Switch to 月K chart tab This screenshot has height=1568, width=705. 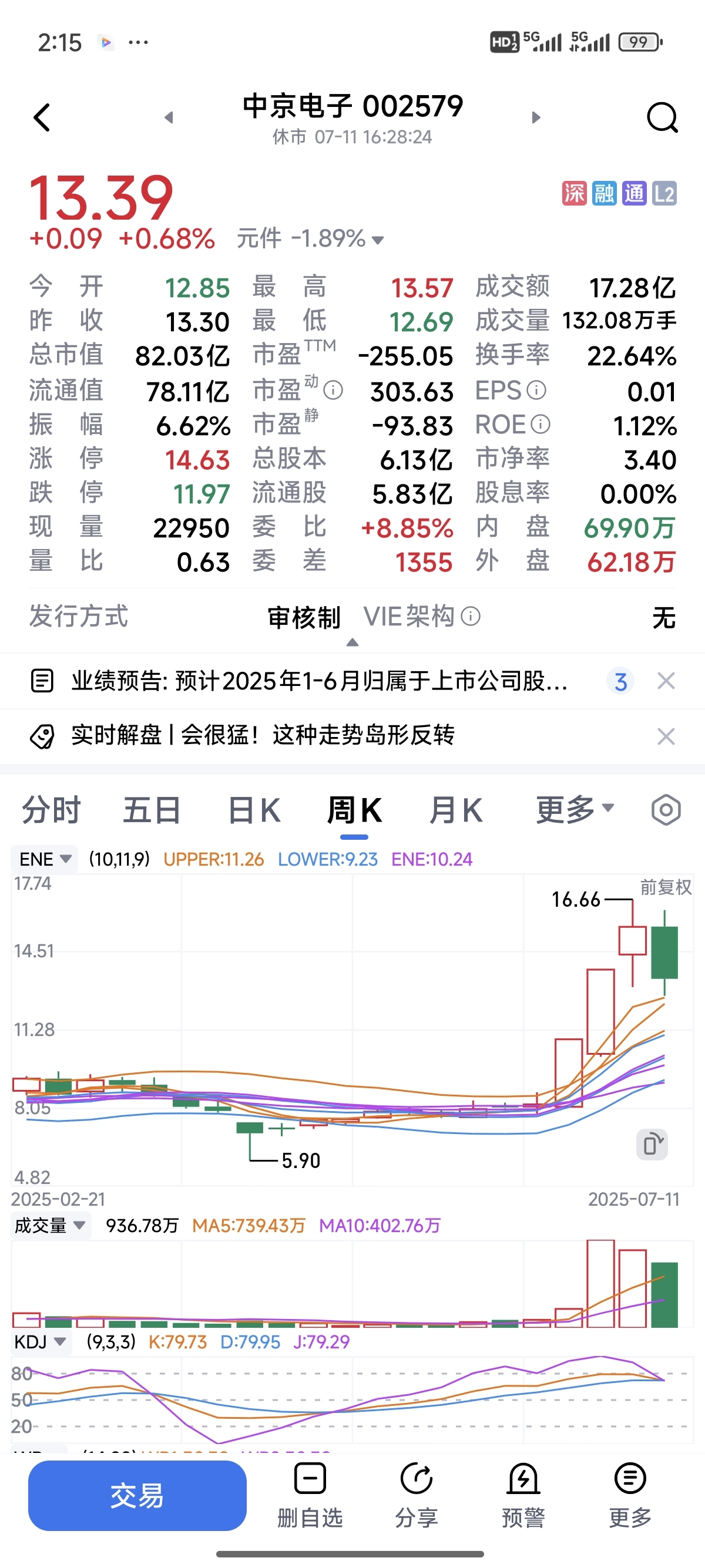click(455, 810)
